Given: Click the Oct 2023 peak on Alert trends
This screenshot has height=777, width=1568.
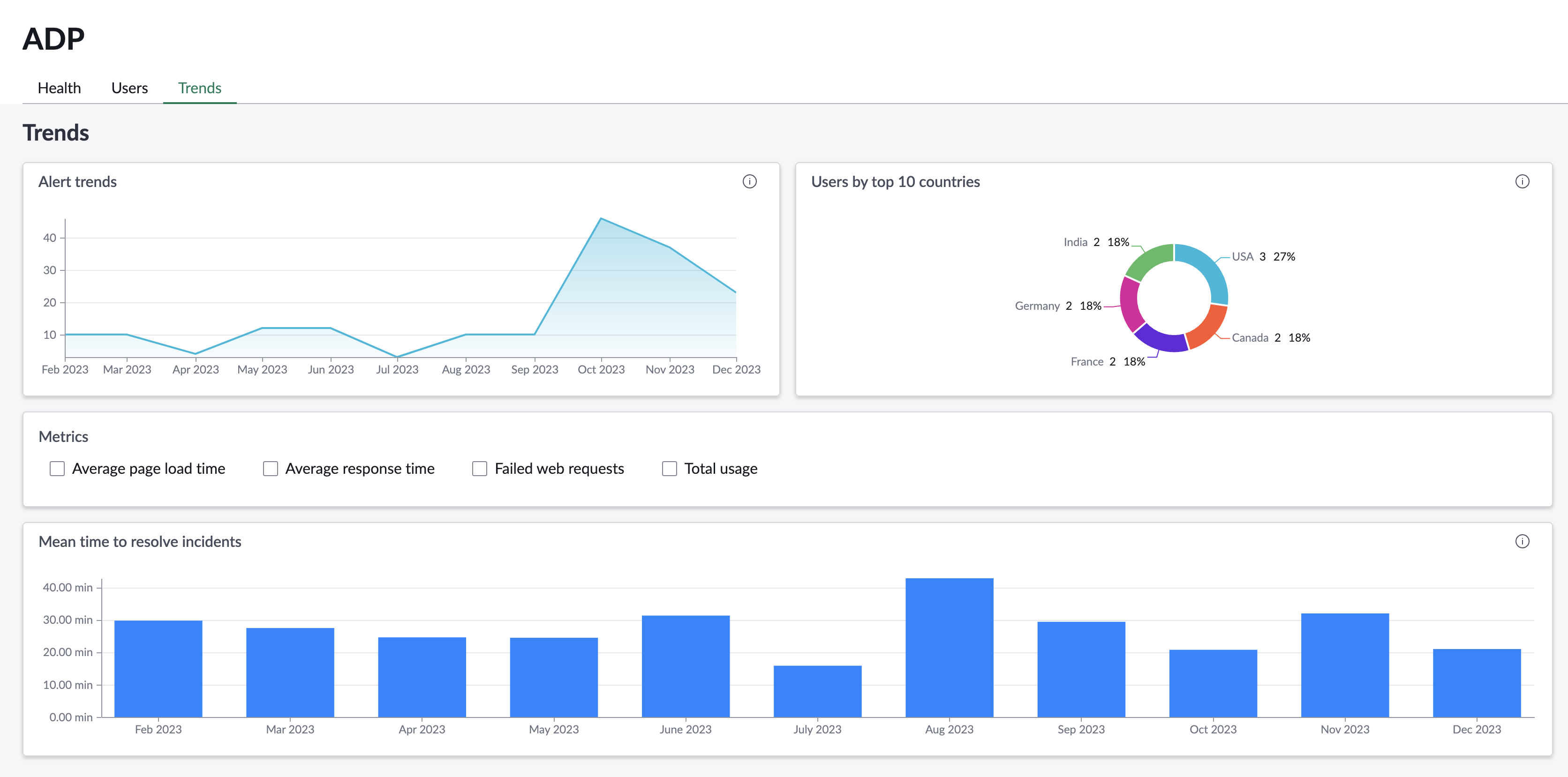Looking at the screenshot, I should pos(601,218).
